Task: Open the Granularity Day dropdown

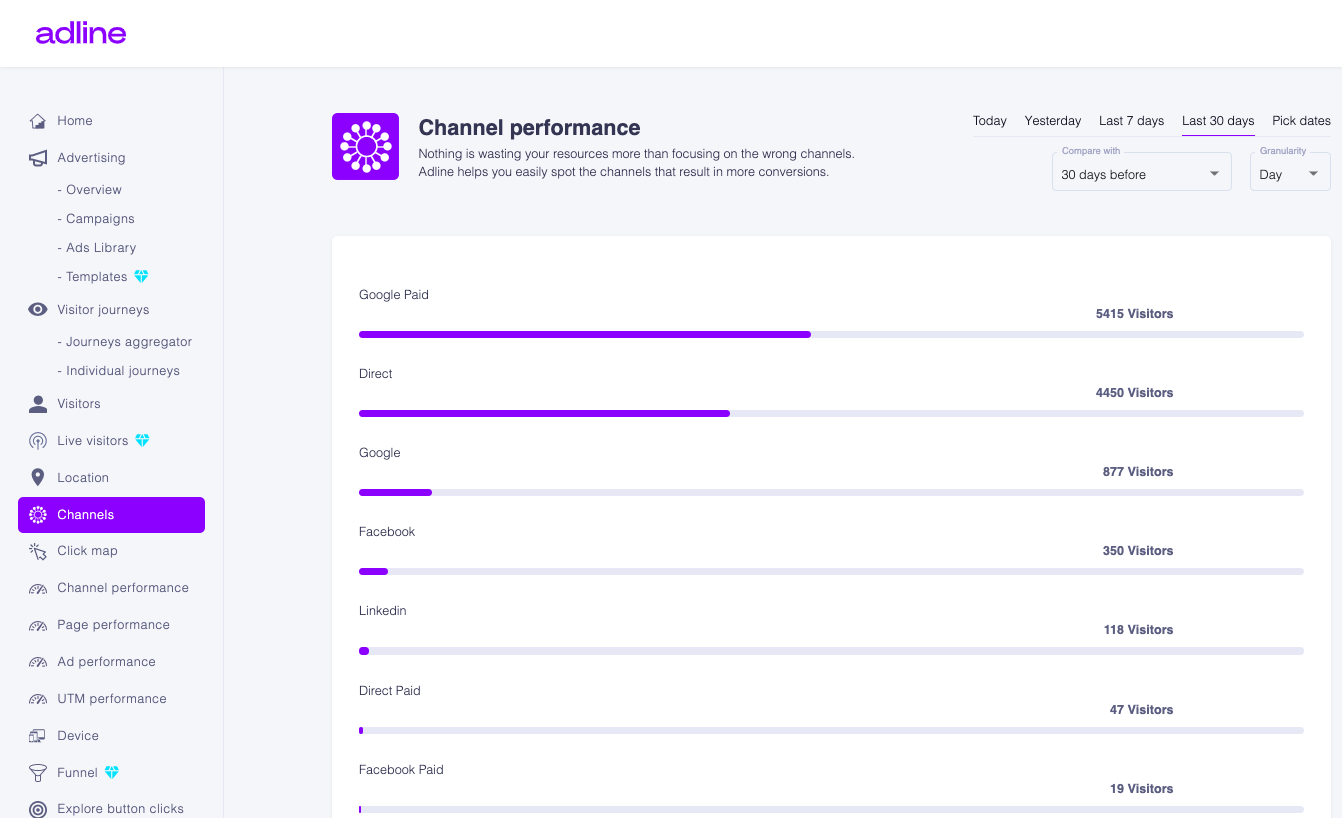Action: [x=1290, y=172]
